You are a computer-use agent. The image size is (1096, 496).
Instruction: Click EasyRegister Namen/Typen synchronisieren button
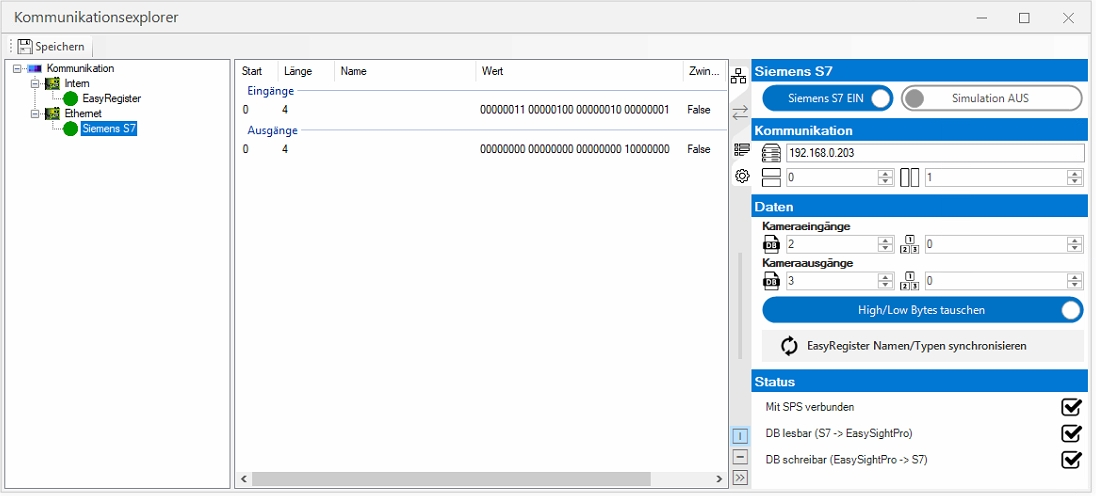[x=922, y=346]
